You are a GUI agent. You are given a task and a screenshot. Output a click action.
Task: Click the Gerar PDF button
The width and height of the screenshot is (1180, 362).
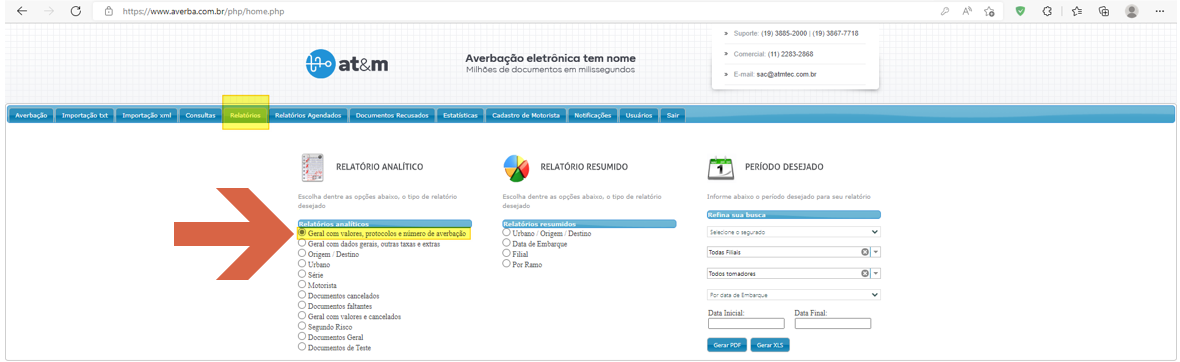[x=726, y=345]
